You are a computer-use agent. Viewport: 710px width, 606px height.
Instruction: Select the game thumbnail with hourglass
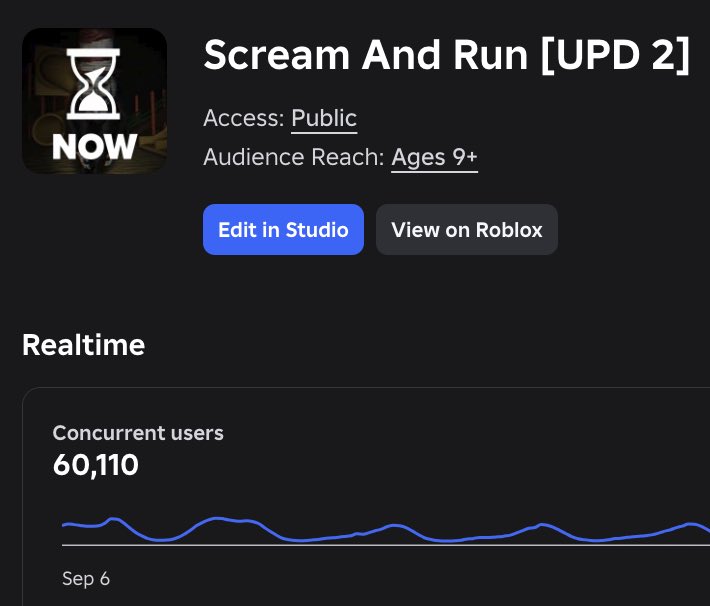click(95, 101)
